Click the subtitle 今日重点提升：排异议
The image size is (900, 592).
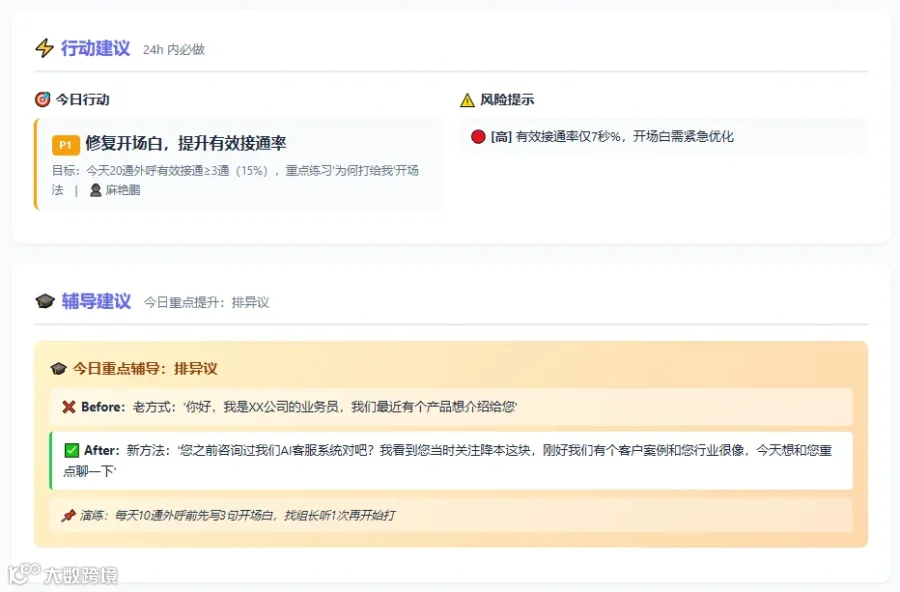tap(207, 303)
